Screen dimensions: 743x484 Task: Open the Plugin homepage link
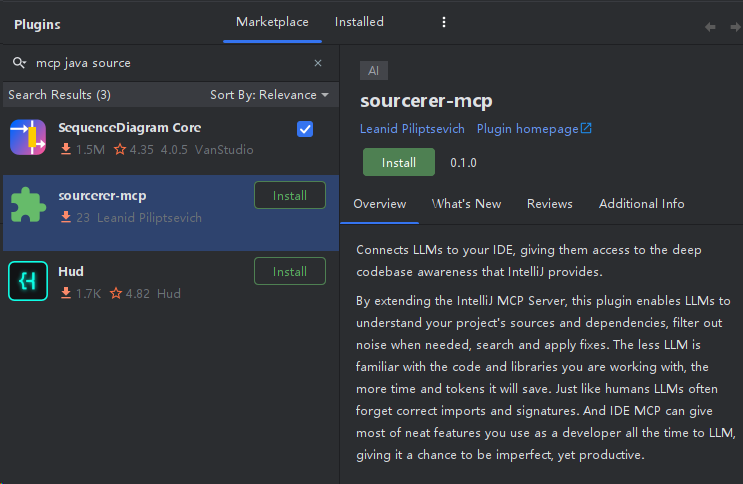(x=527, y=129)
